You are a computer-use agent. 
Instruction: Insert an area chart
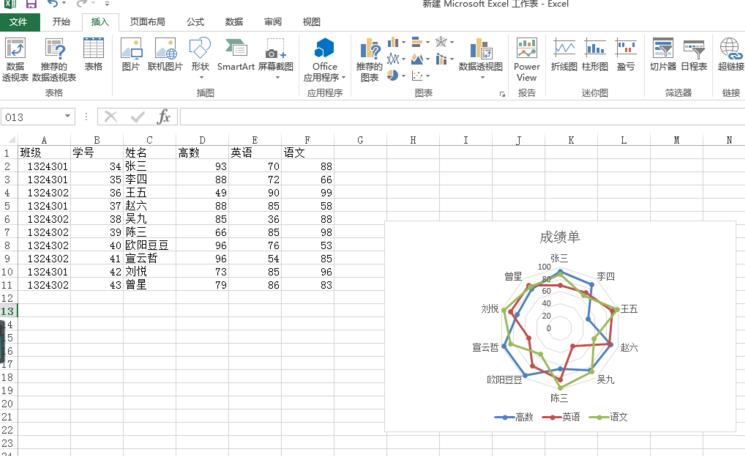coord(420,59)
